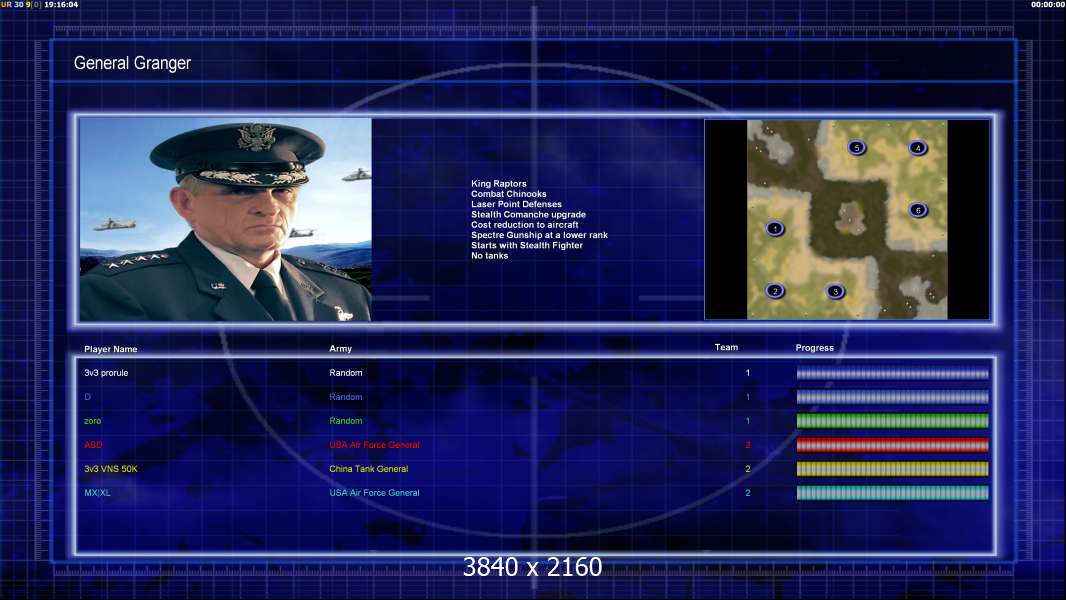Select player name zoro
Image resolution: width=1066 pixels, height=600 pixels.
92,421
